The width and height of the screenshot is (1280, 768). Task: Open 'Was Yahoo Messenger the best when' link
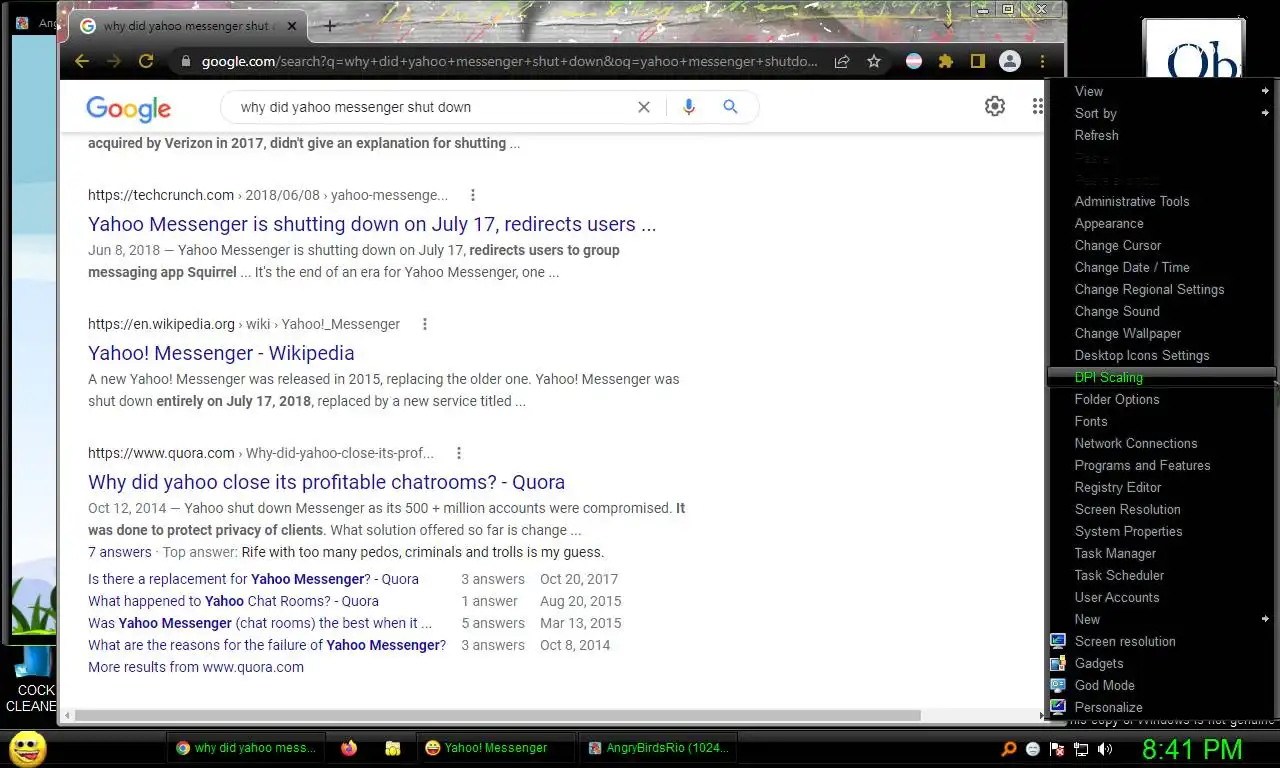260,623
